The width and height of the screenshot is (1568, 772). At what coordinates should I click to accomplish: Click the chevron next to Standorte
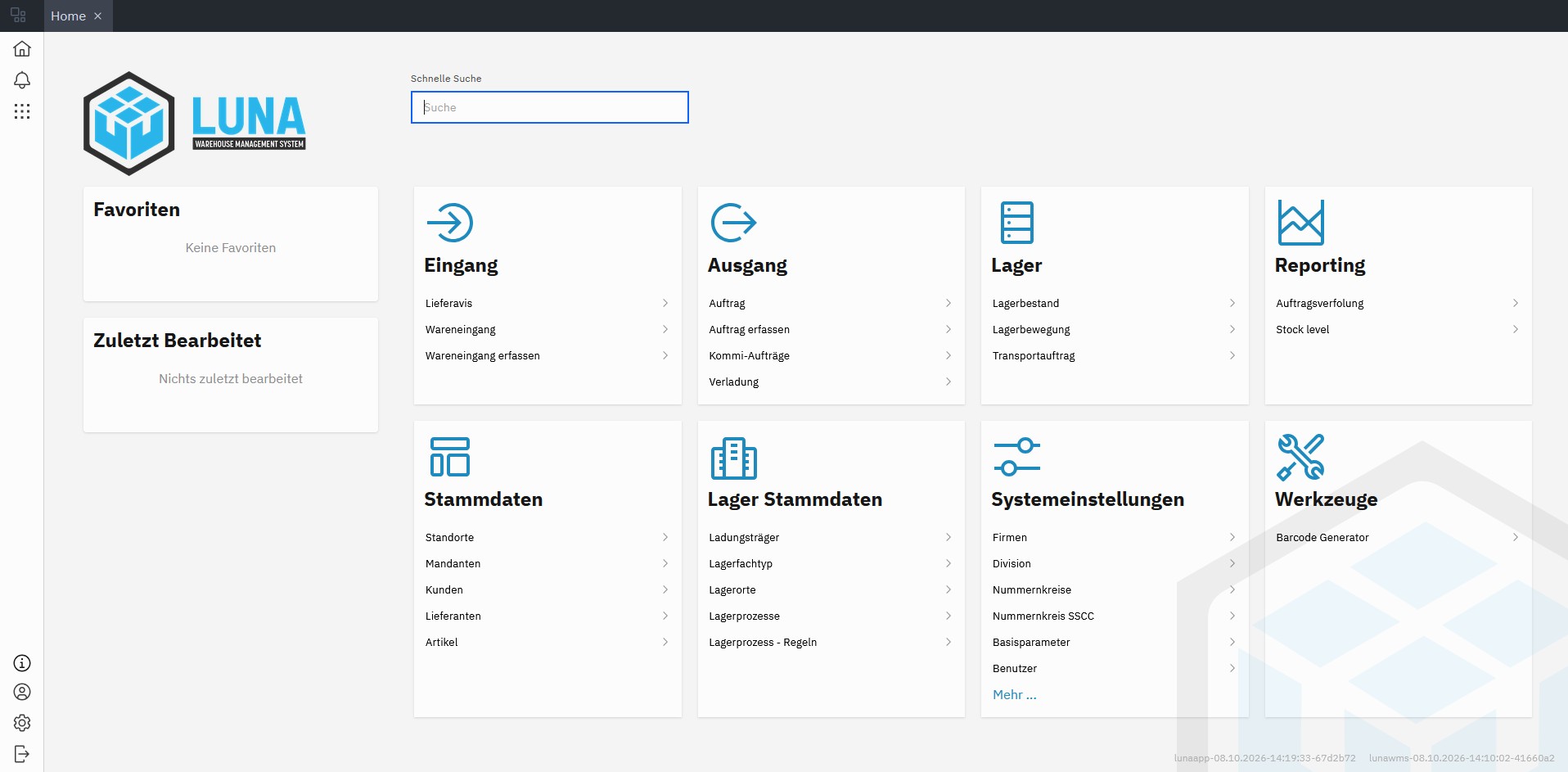pyautogui.click(x=665, y=537)
